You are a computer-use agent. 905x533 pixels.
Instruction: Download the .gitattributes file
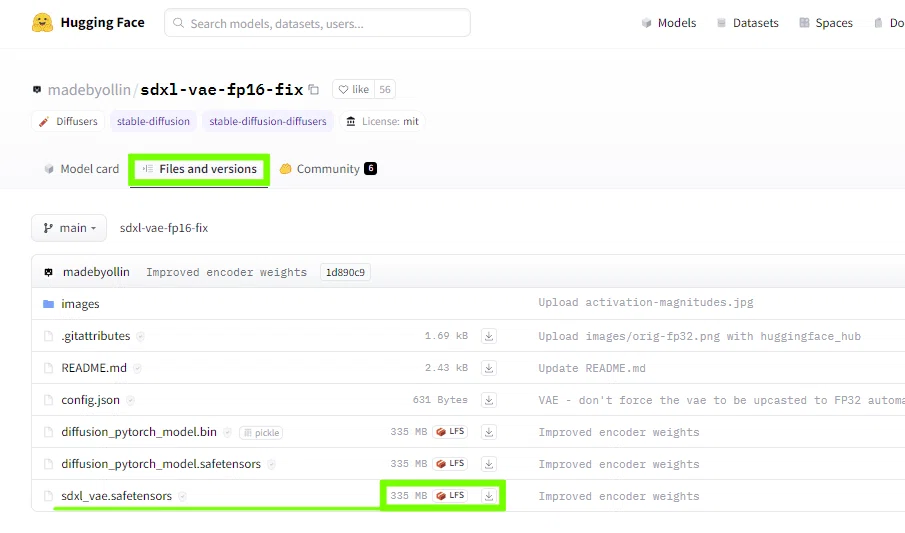pyautogui.click(x=489, y=336)
